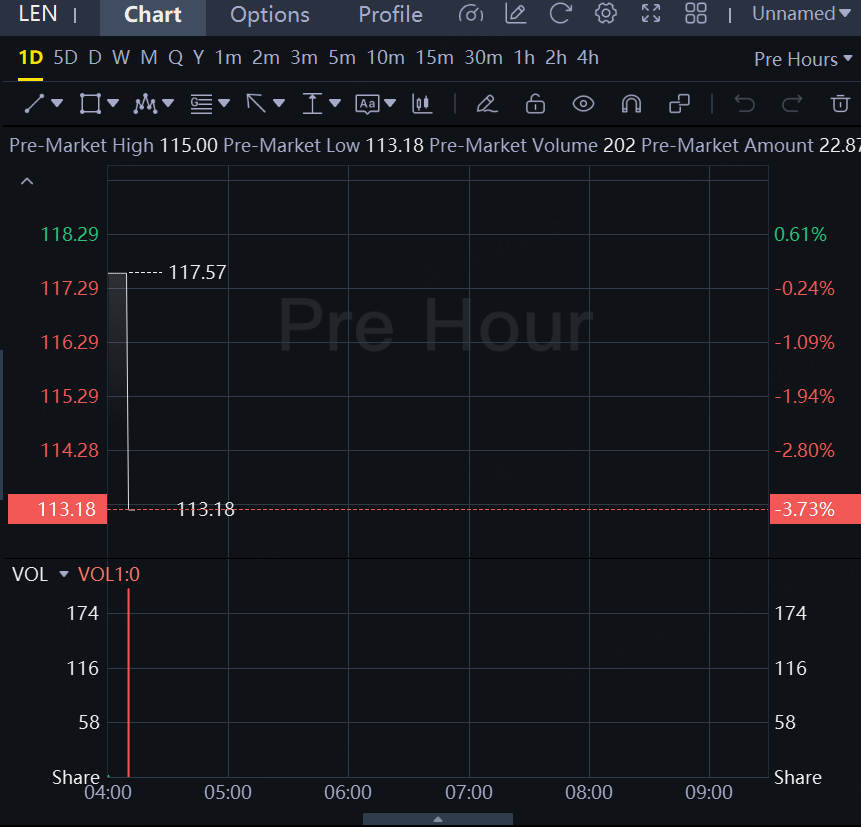Open the Pre Hours dropdown
Image resolution: width=861 pixels, height=827 pixels.
point(803,59)
